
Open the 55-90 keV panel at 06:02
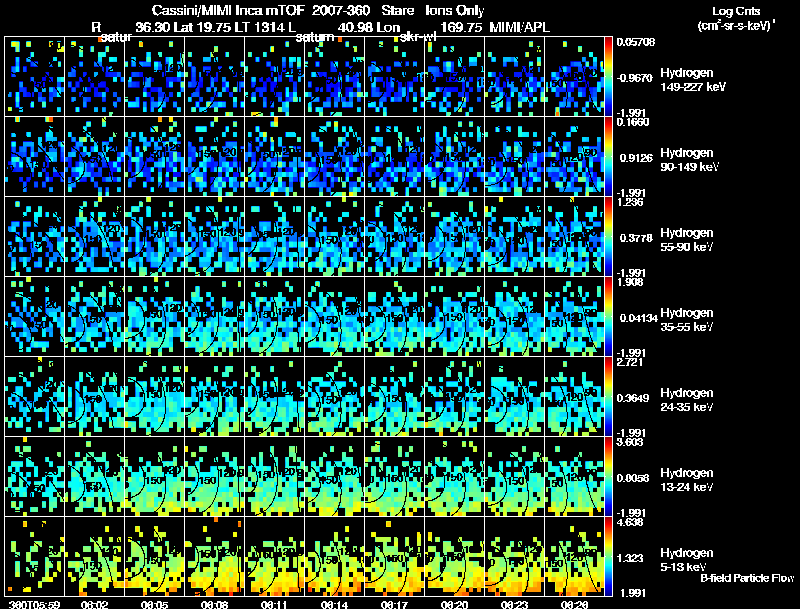coord(94,237)
